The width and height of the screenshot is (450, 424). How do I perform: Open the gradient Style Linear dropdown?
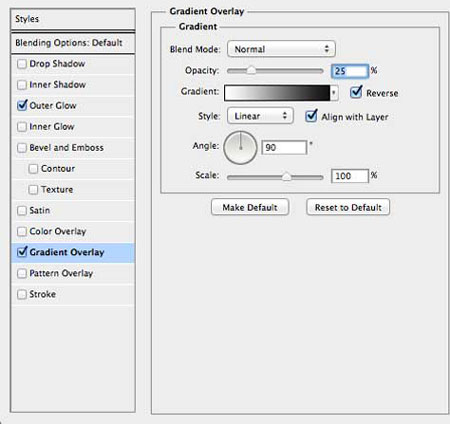click(260, 116)
